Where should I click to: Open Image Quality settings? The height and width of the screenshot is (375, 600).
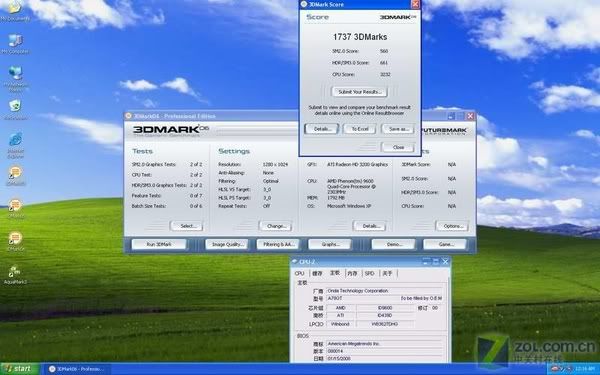(x=227, y=244)
